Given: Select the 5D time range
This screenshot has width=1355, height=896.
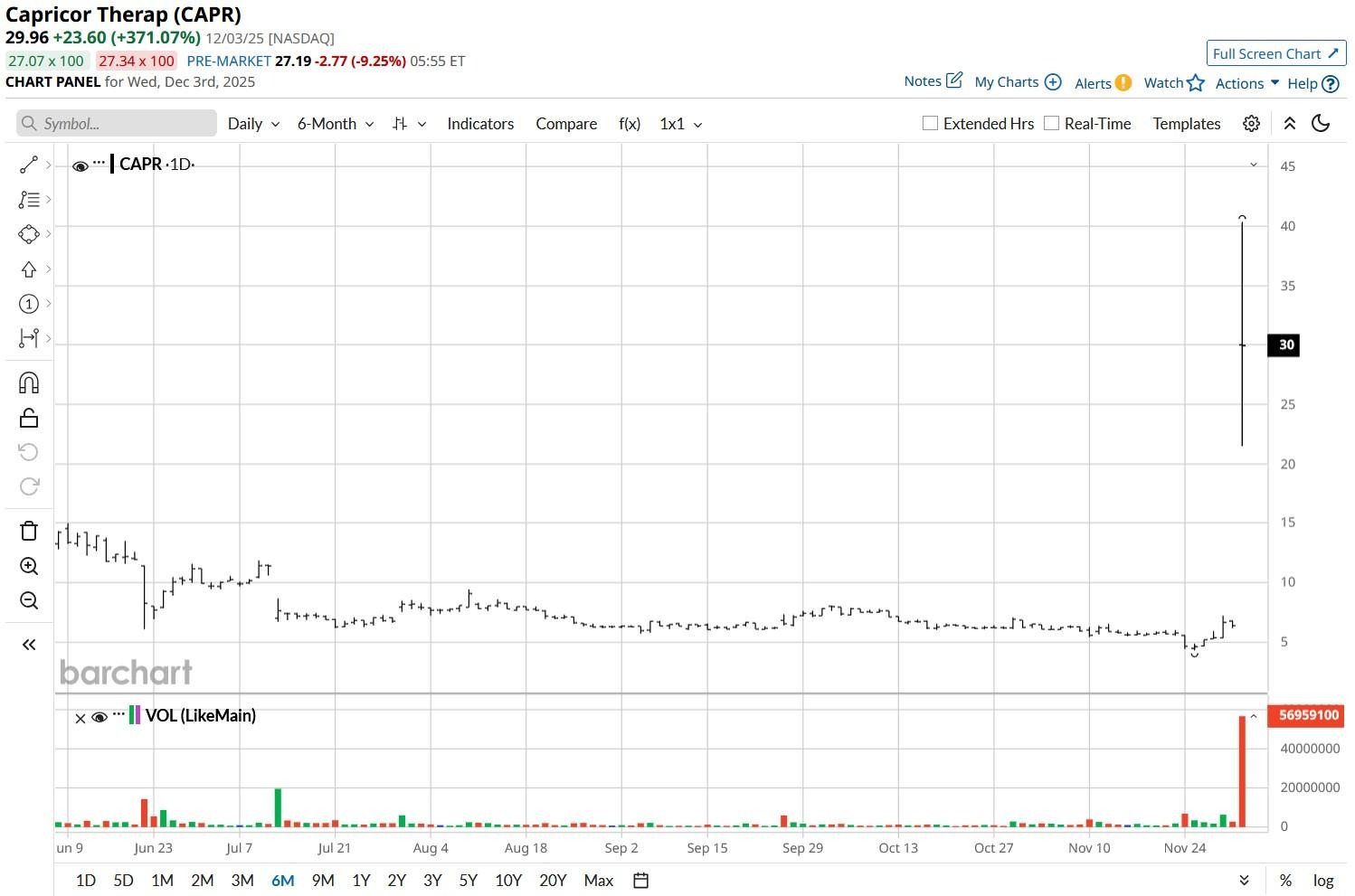Looking at the screenshot, I should [123, 881].
